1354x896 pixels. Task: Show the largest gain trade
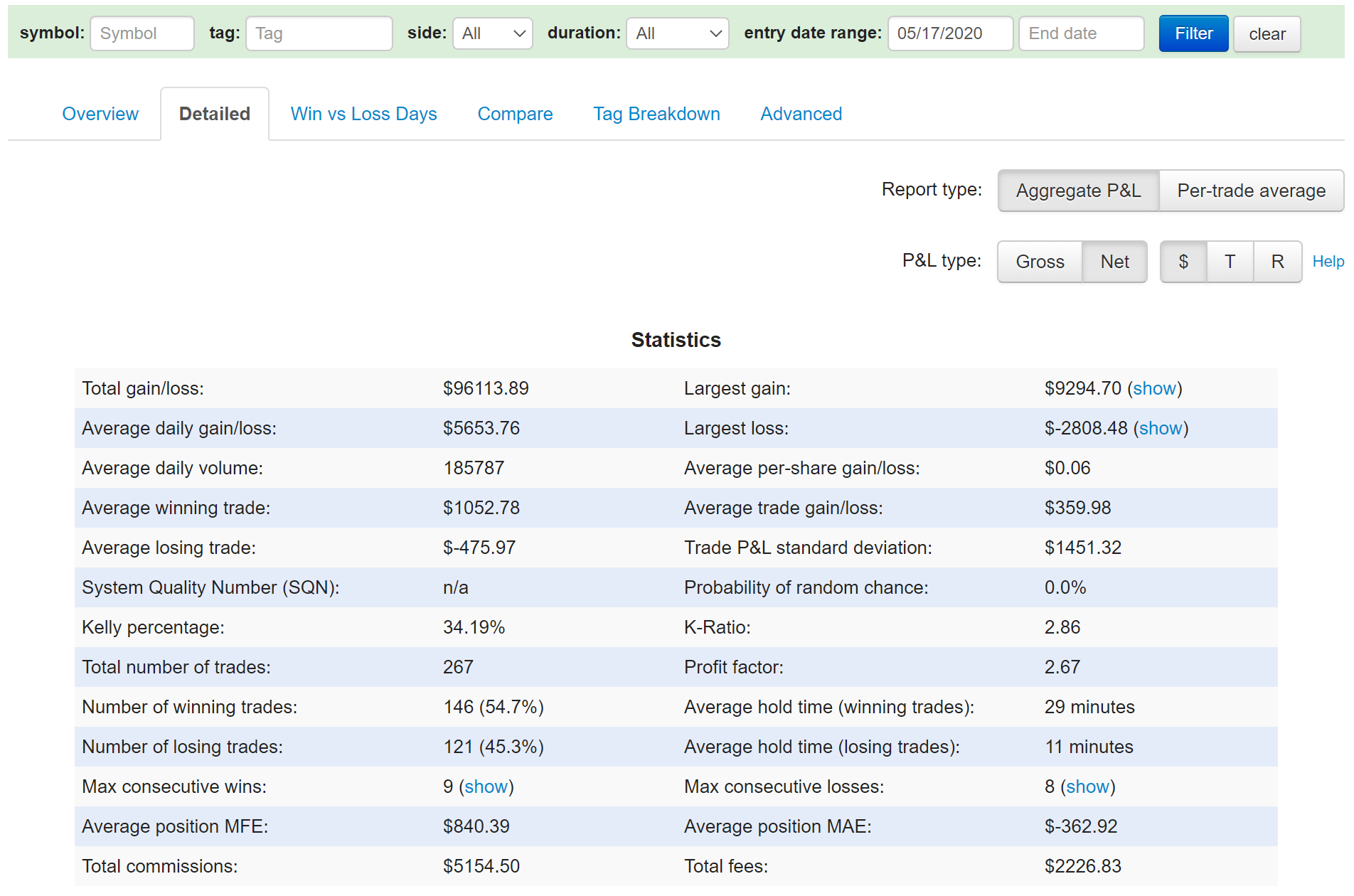point(1153,388)
